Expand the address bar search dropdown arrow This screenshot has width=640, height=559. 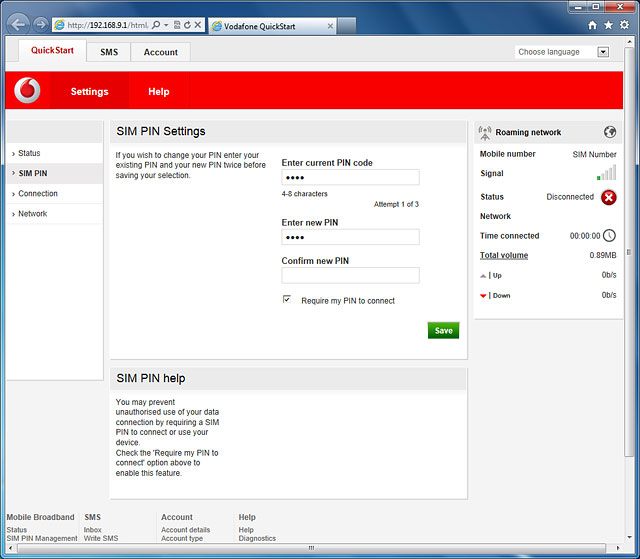(166, 25)
